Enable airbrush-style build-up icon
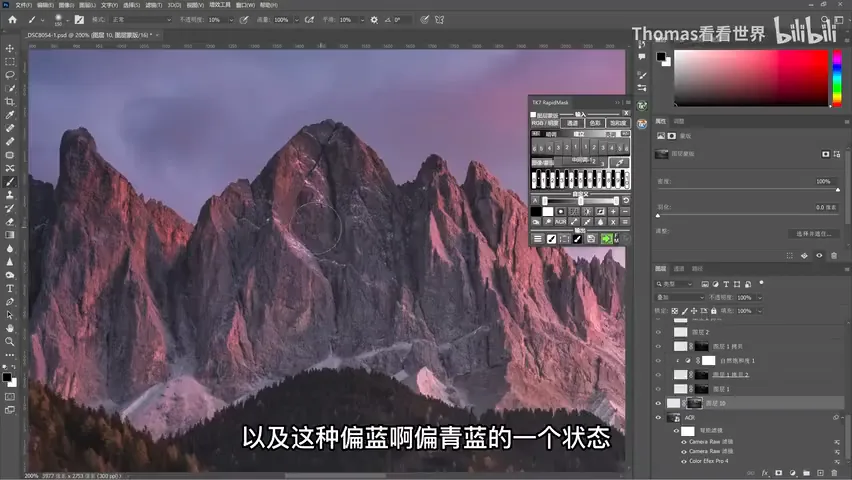 click(309, 20)
